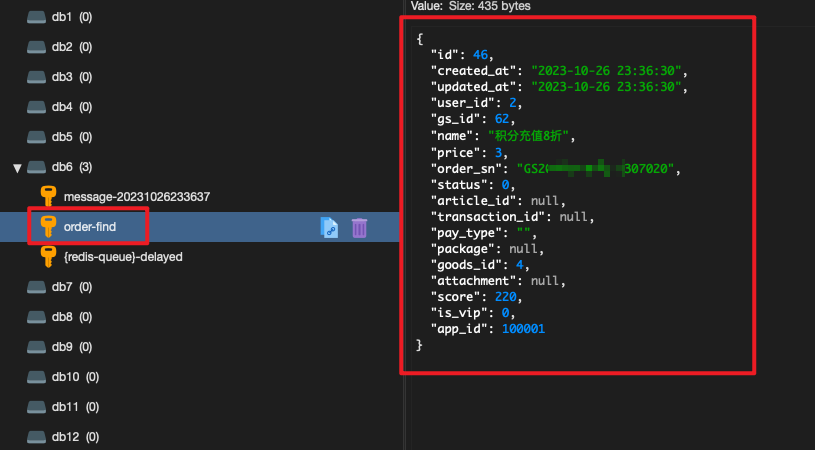
Task: Open the db7 (0) database entry
Action: click(72, 287)
